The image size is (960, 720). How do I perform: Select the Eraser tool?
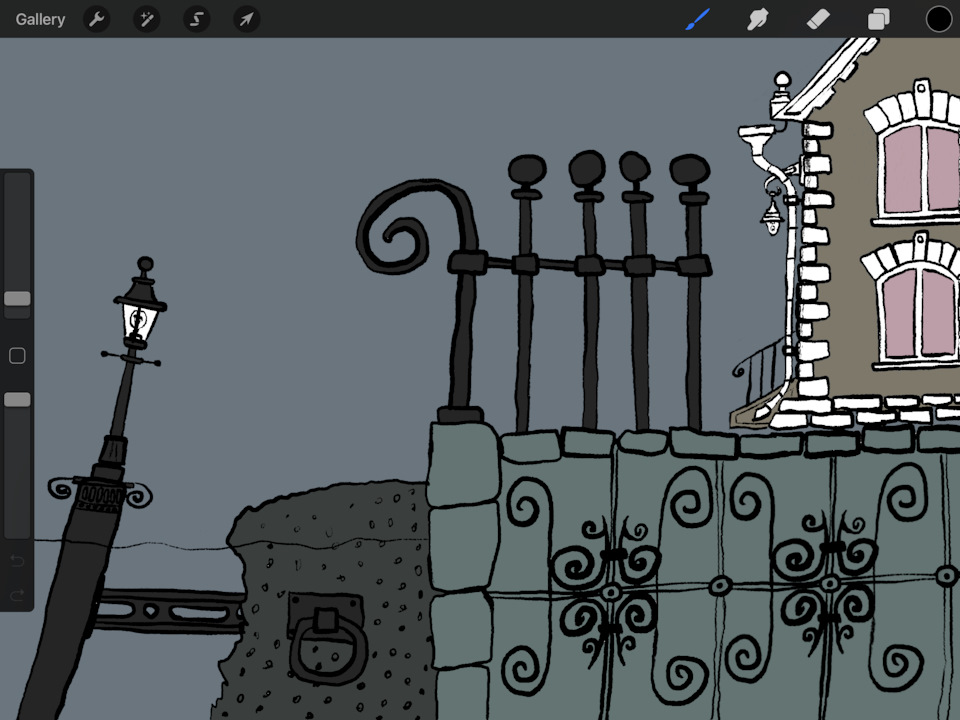coord(819,19)
